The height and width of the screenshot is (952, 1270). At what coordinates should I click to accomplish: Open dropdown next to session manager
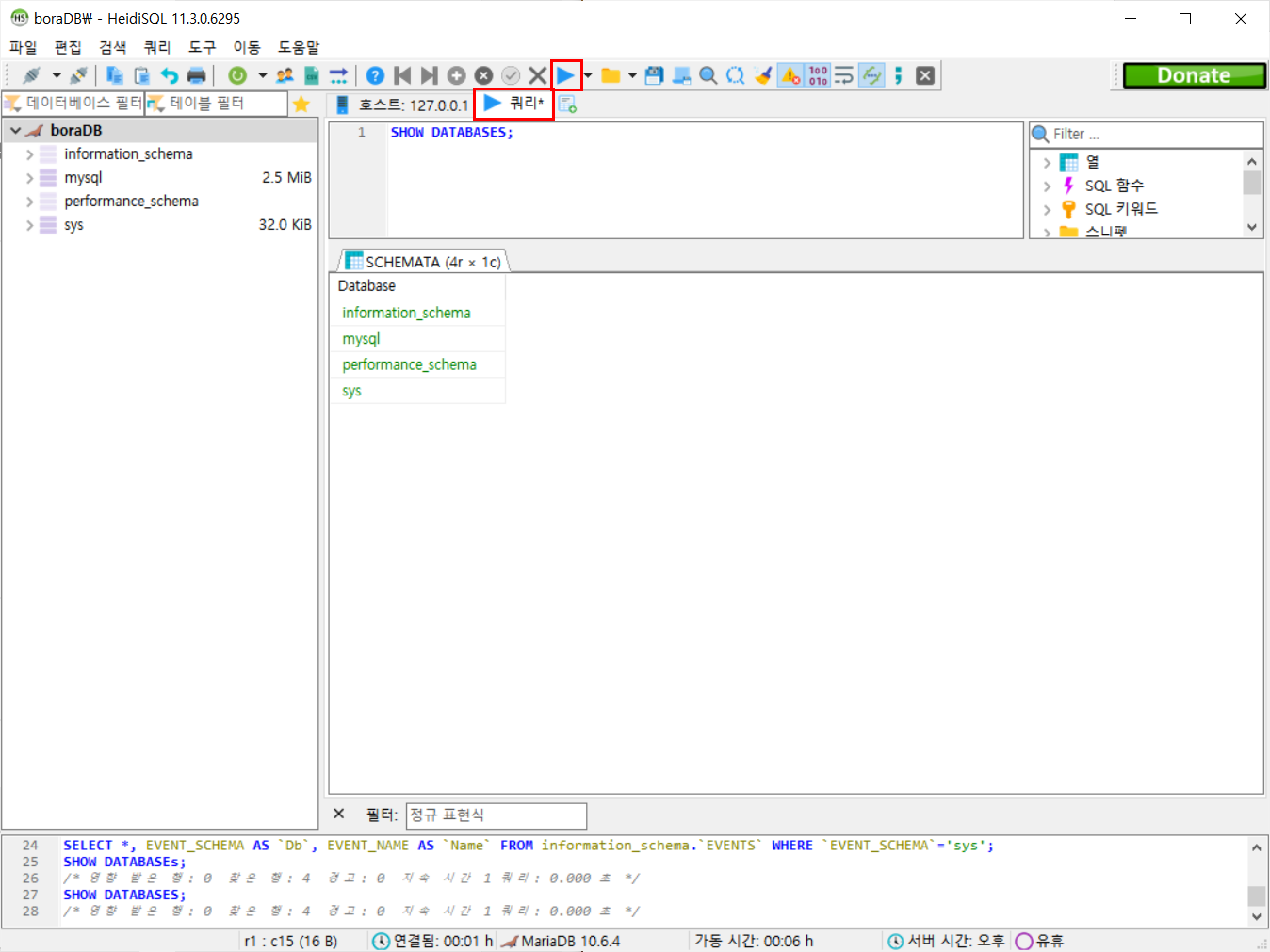coord(57,75)
